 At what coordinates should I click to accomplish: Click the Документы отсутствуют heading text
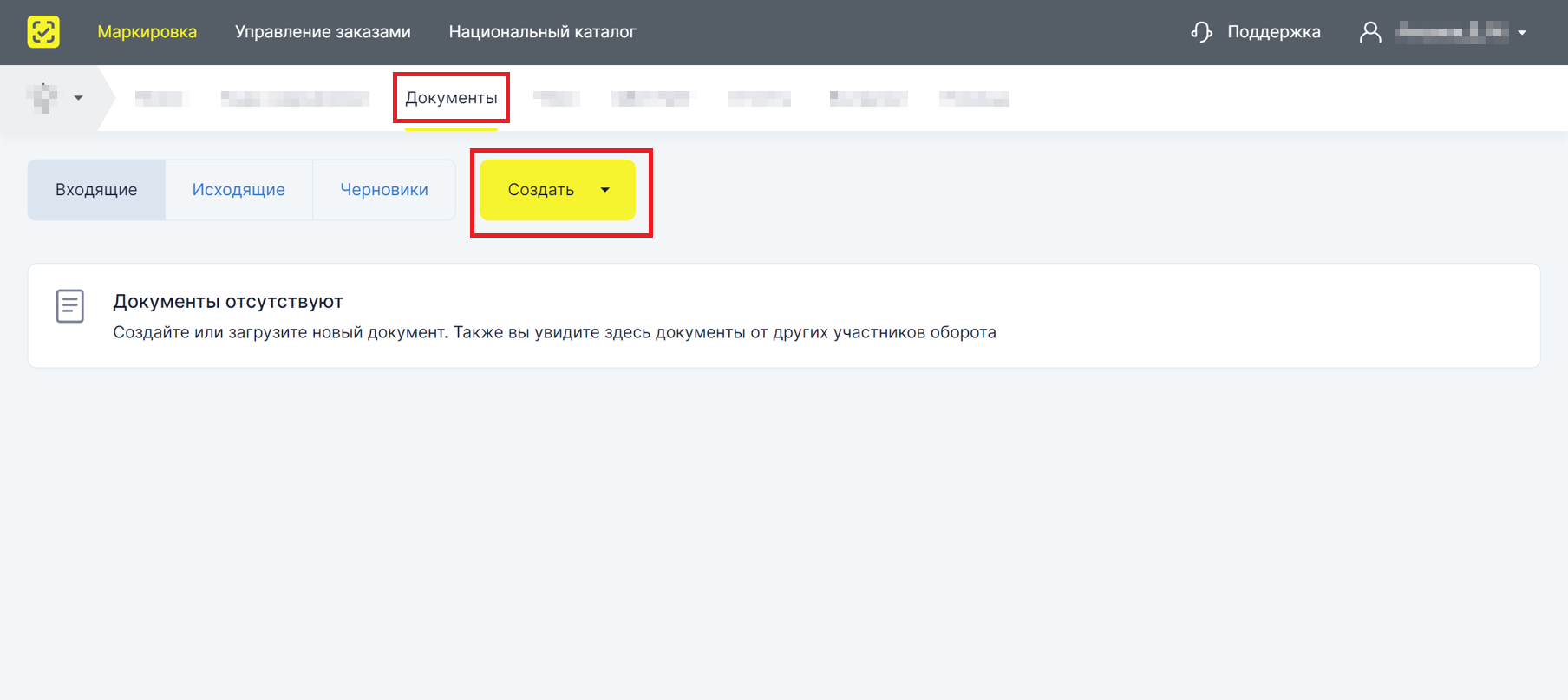[x=228, y=302]
